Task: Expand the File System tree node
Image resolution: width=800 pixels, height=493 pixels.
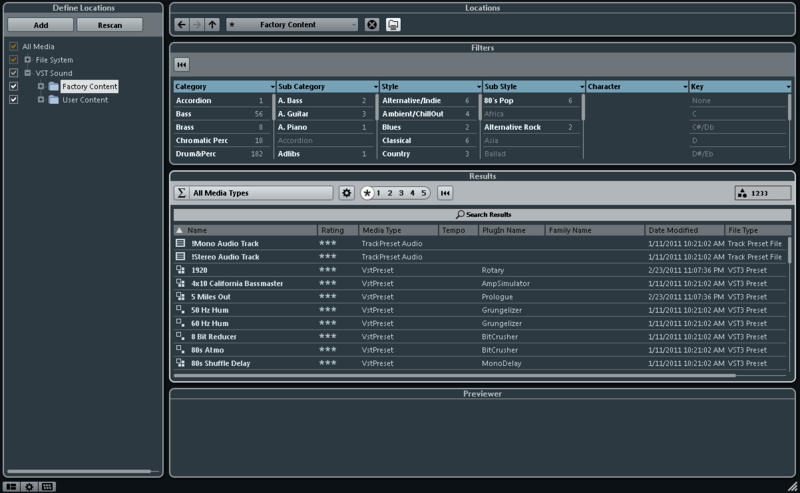Action: pos(28,60)
